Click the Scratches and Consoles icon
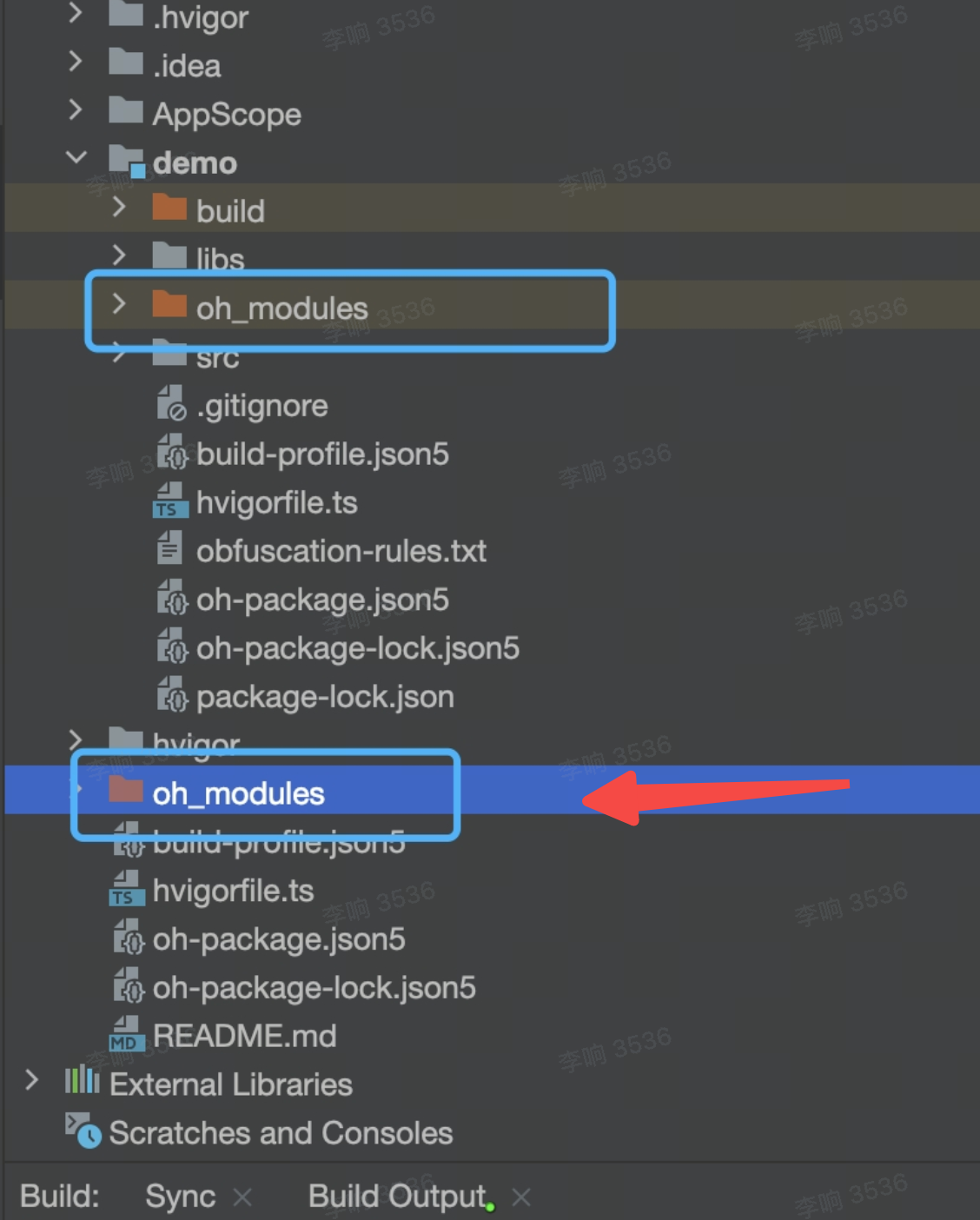 [x=83, y=1130]
